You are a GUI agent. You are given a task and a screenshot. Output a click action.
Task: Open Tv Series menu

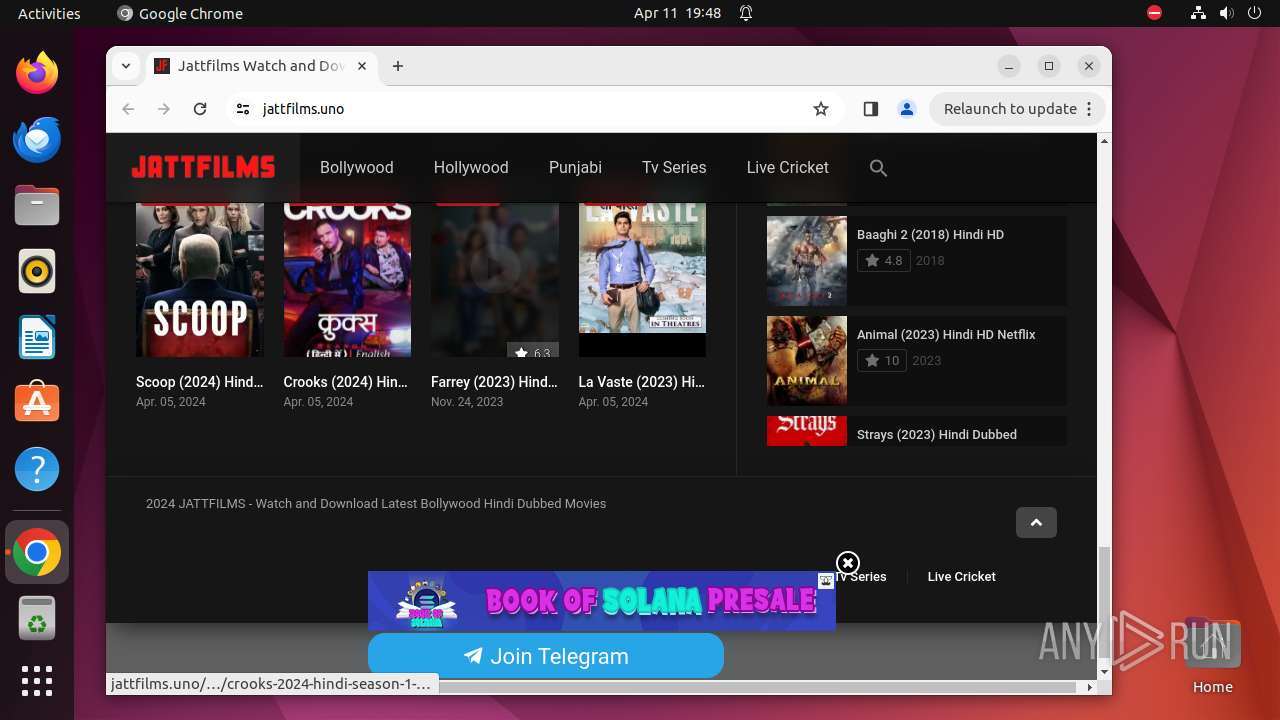(x=674, y=167)
